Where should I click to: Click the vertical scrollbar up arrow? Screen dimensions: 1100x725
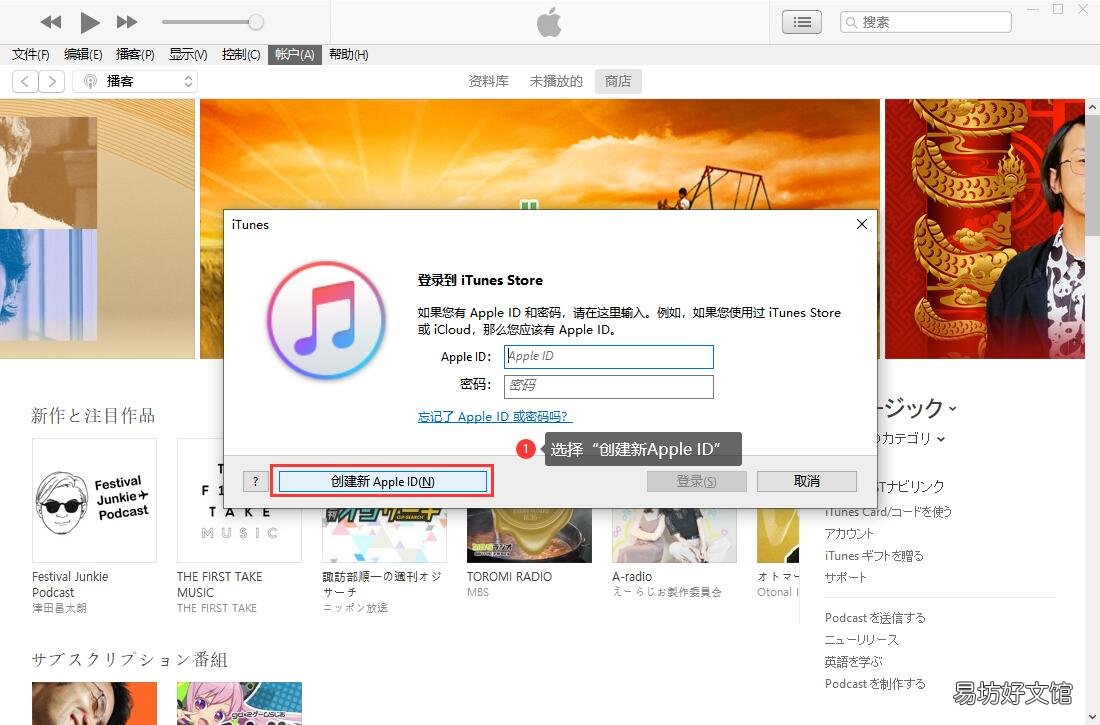tap(1092, 108)
